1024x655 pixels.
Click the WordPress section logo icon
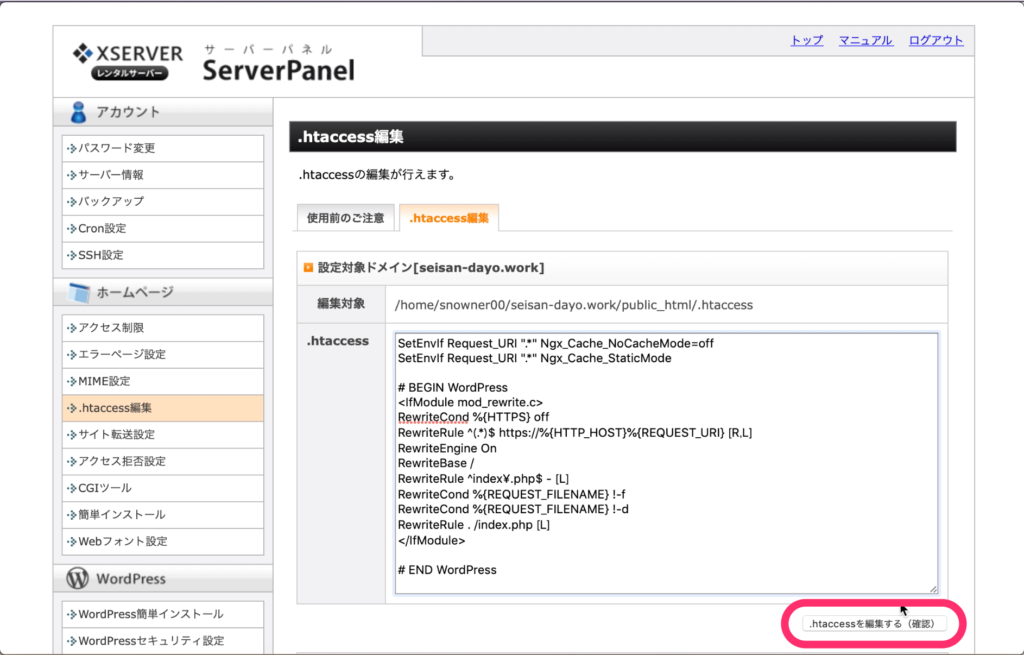pyautogui.click(x=78, y=579)
